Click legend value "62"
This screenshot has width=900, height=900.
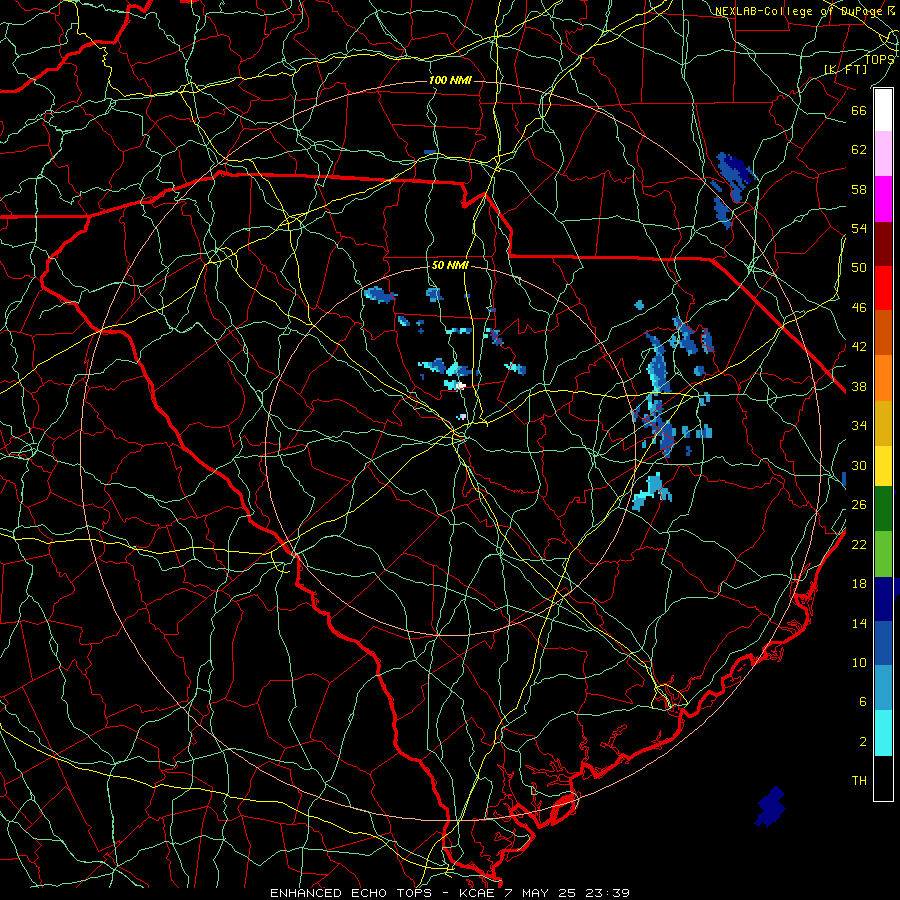(x=859, y=150)
